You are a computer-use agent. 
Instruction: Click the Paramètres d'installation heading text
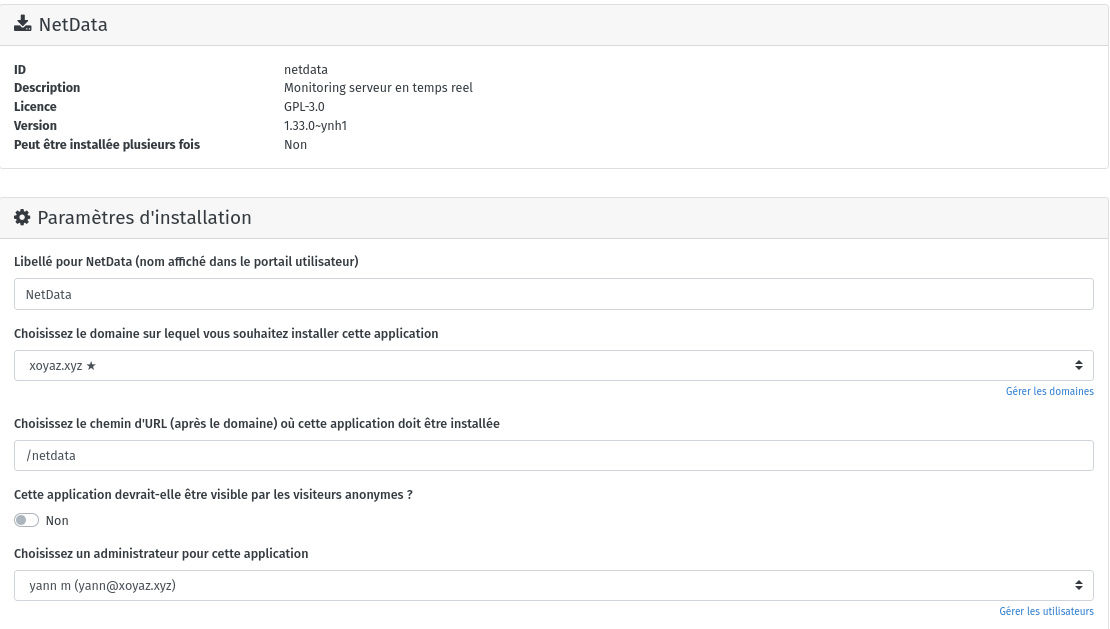[144, 218]
